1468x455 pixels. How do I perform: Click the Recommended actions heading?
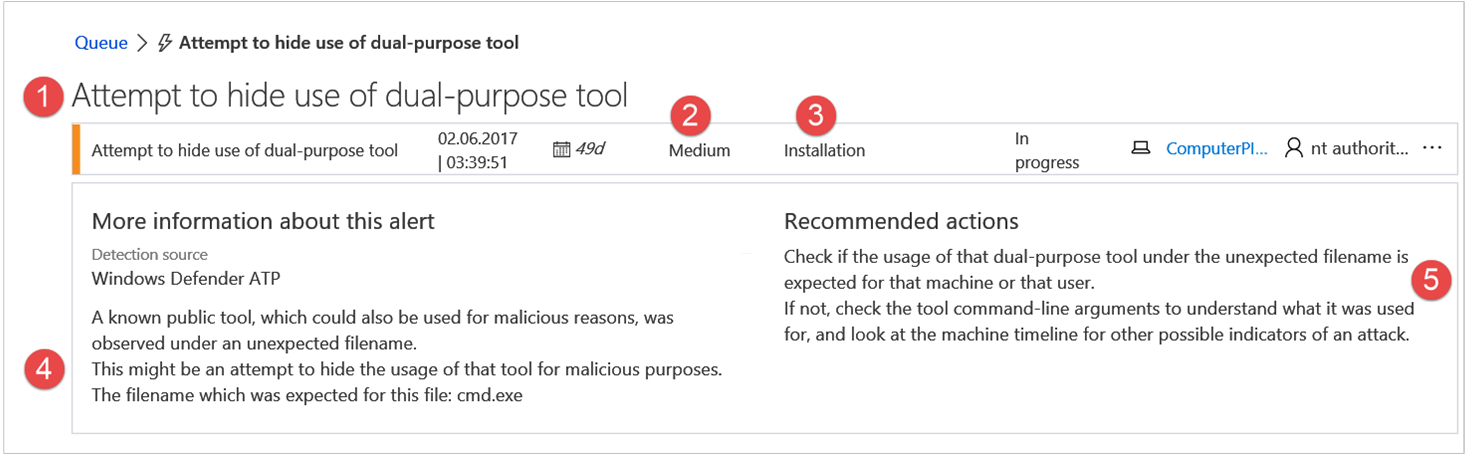tap(901, 221)
